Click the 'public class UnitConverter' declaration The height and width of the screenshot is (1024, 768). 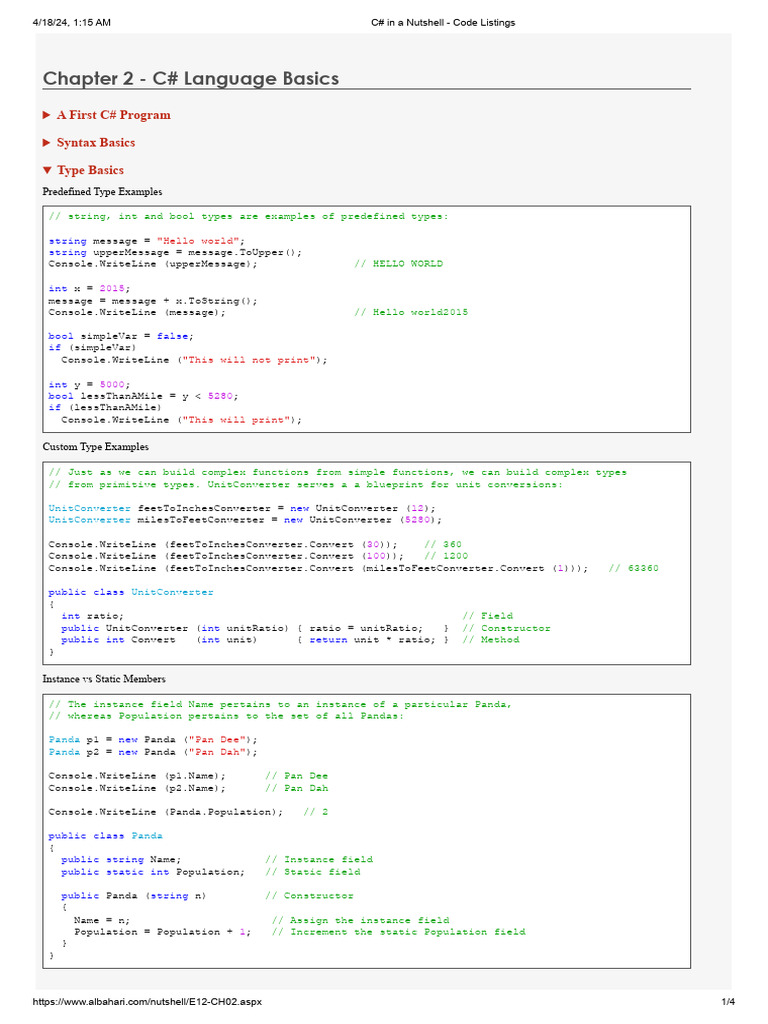(131, 592)
